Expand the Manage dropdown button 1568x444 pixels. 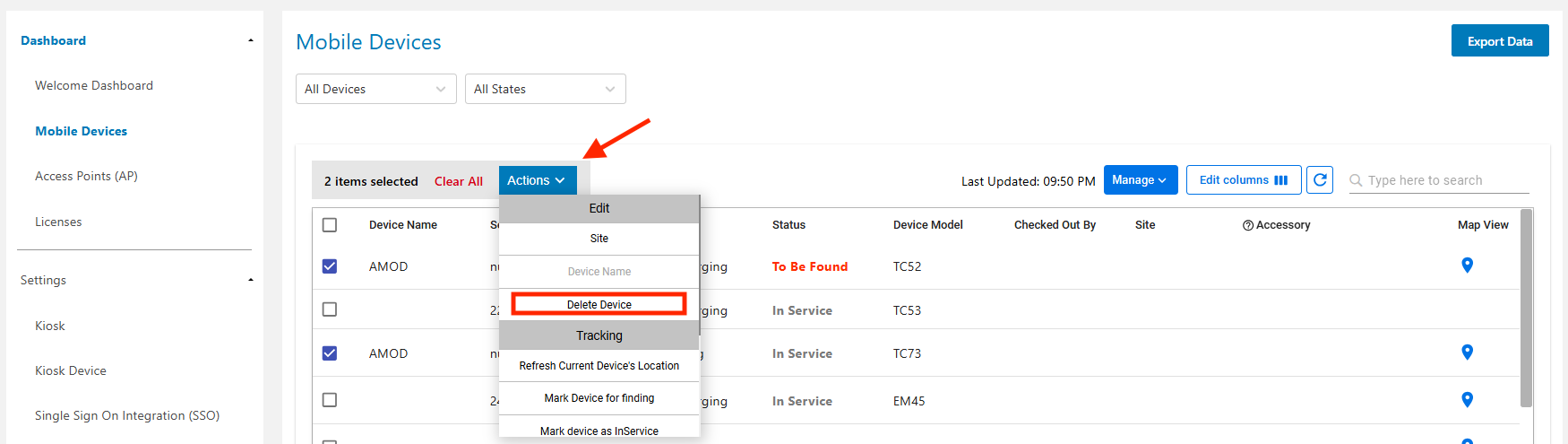1140,180
